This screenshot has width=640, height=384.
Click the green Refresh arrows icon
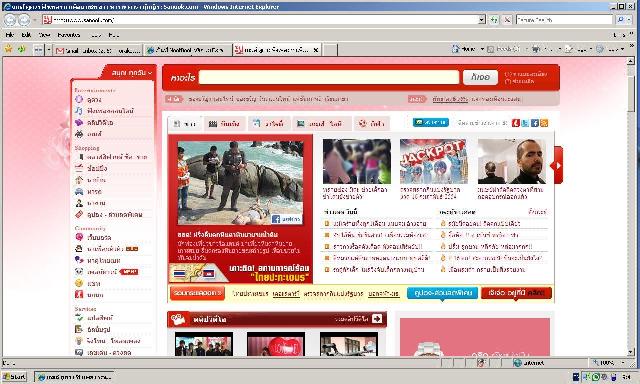click(x=494, y=20)
